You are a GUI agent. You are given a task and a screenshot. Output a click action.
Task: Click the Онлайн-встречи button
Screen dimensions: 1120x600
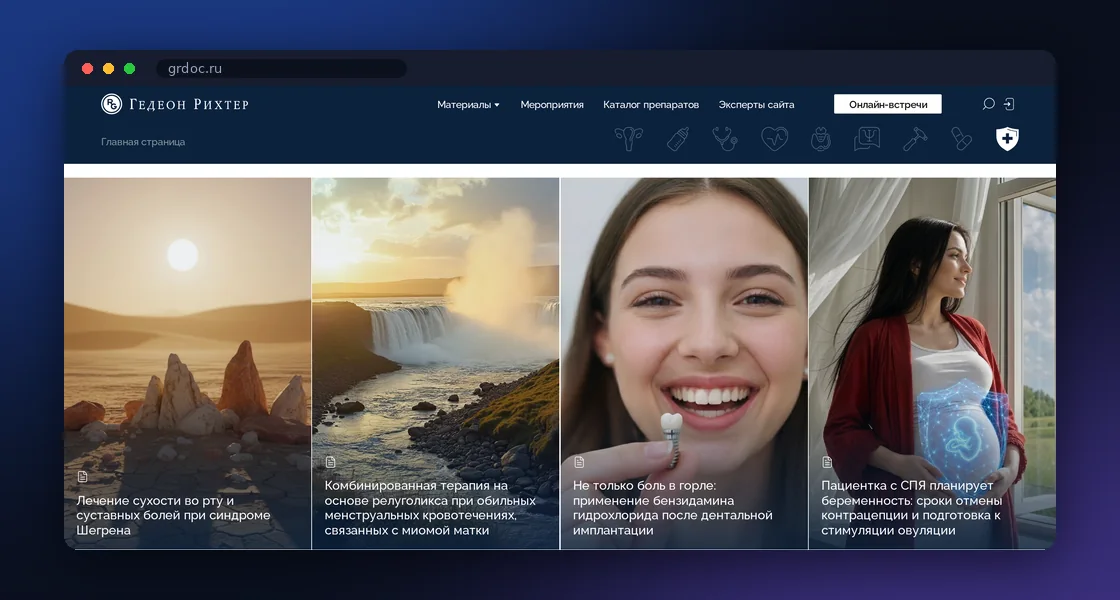pos(888,104)
